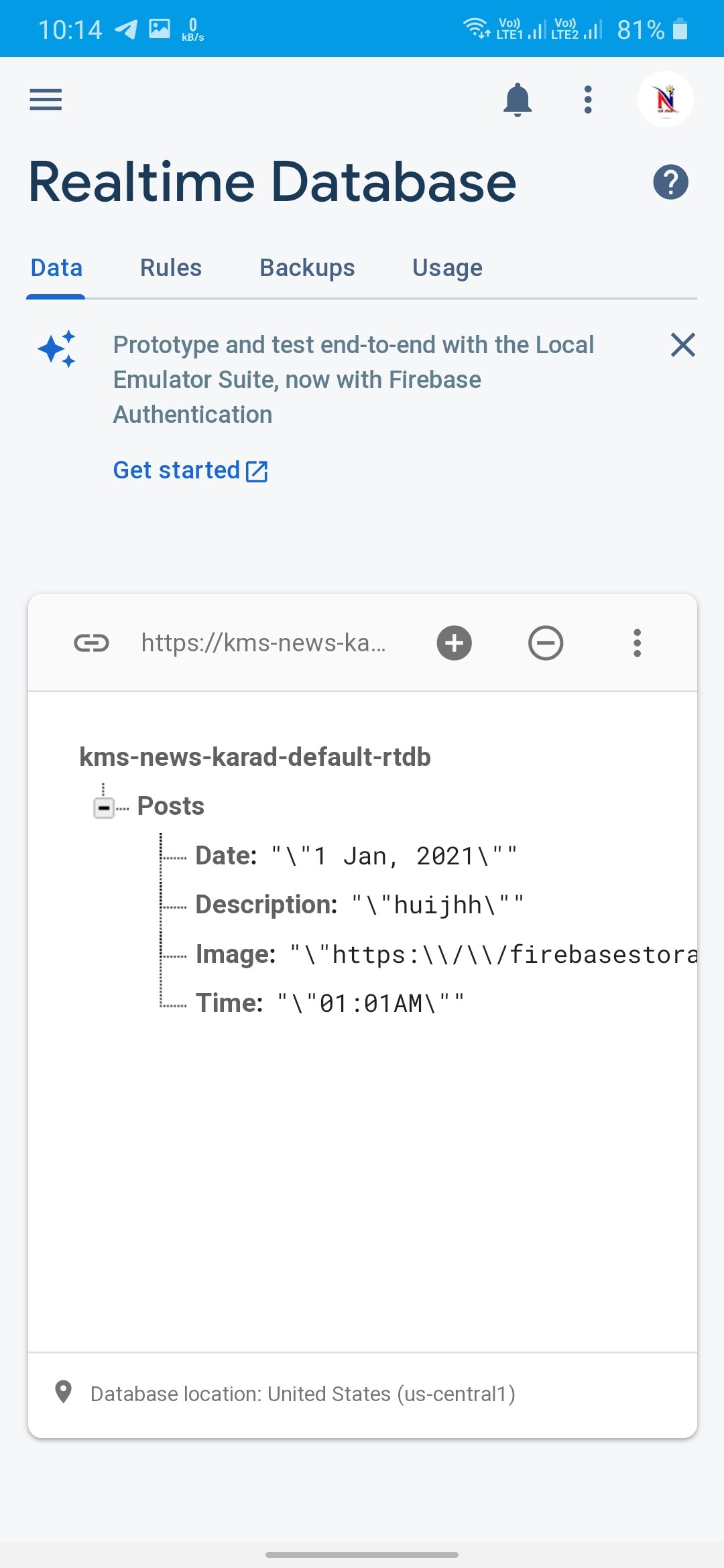Click the help question mark icon
The width and height of the screenshot is (724, 1568).
(670, 182)
